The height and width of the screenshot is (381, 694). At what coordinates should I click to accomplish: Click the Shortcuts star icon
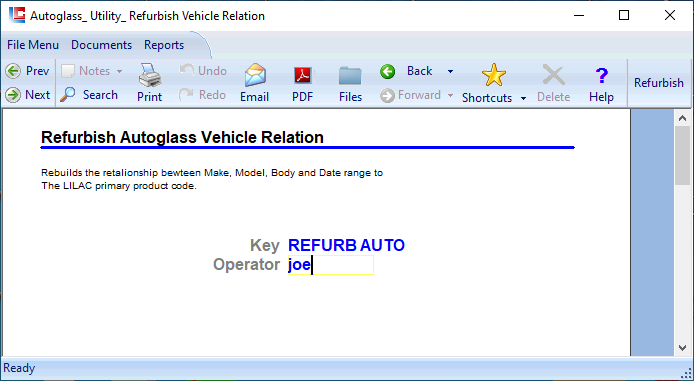click(494, 75)
